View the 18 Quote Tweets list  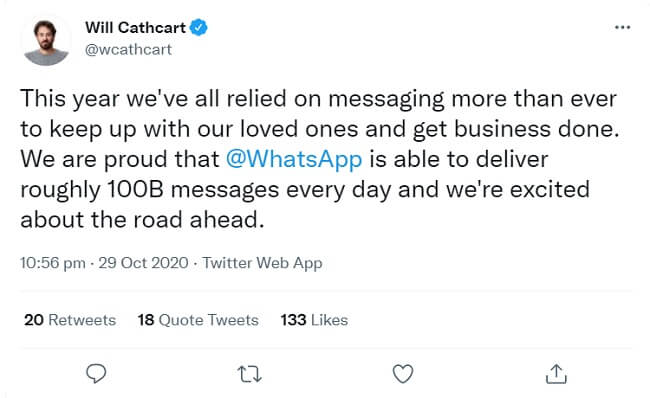(x=198, y=320)
